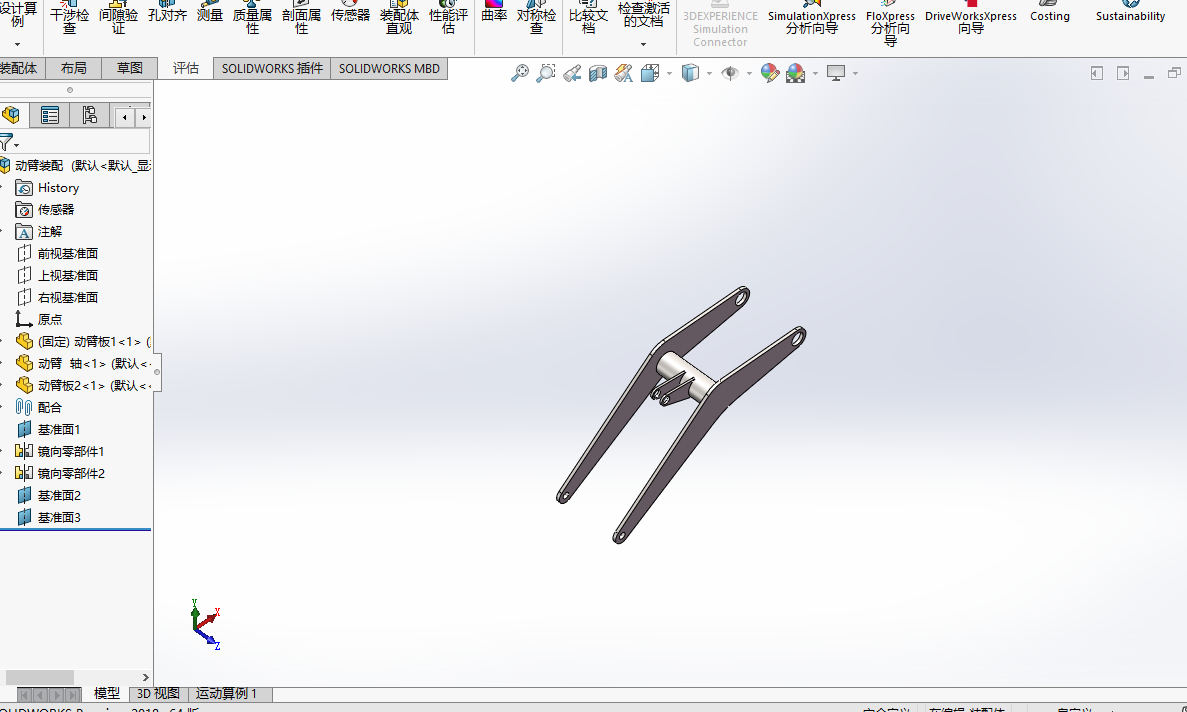The width and height of the screenshot is (1187, 712).
Task: Click the Costing tool
Action: (1050, 12)
